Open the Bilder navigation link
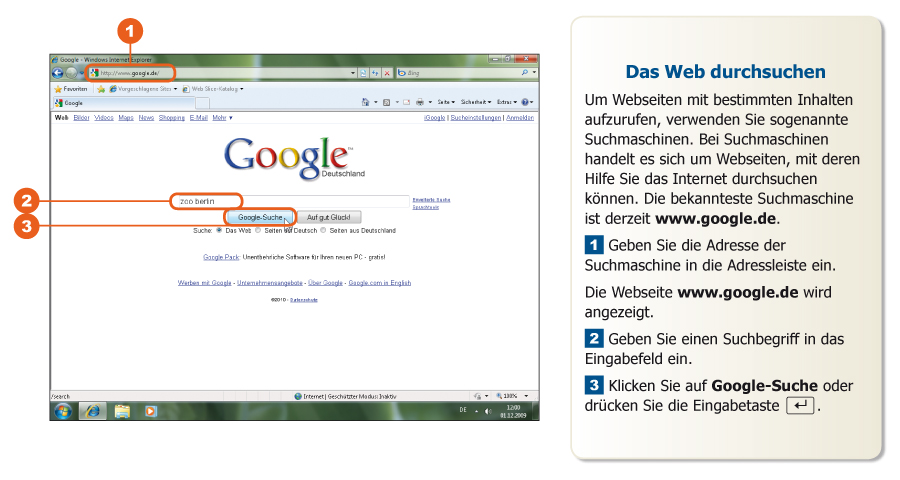 click(x=81, y=117)
